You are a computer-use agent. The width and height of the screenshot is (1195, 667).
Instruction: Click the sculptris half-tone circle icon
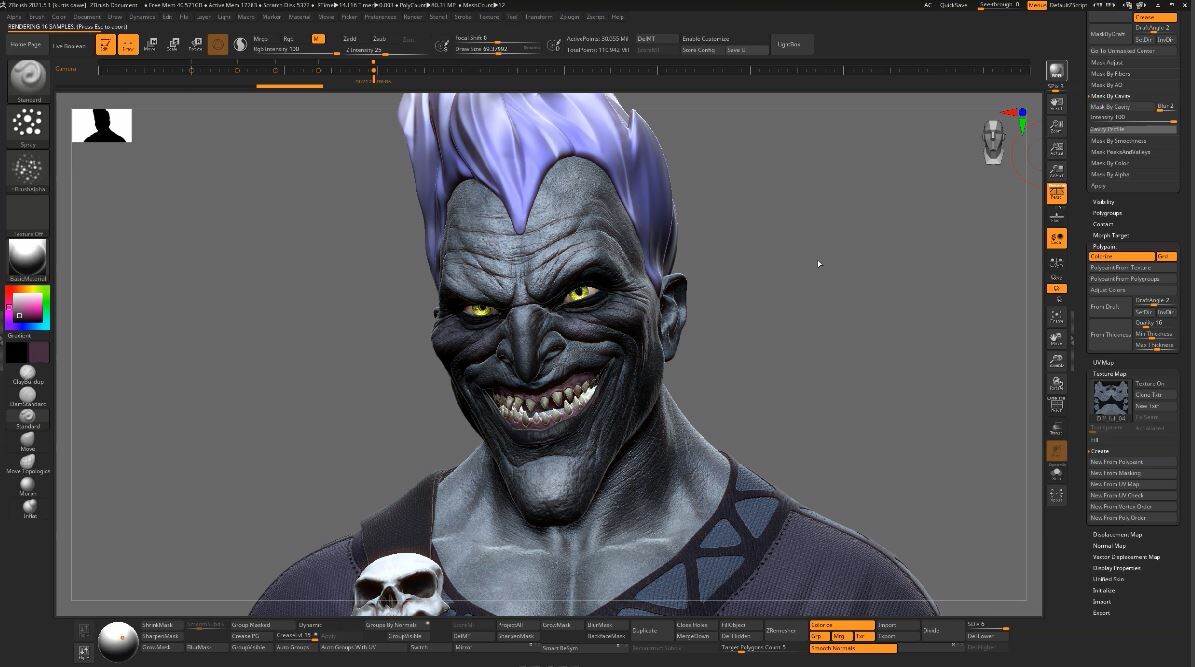240,45
